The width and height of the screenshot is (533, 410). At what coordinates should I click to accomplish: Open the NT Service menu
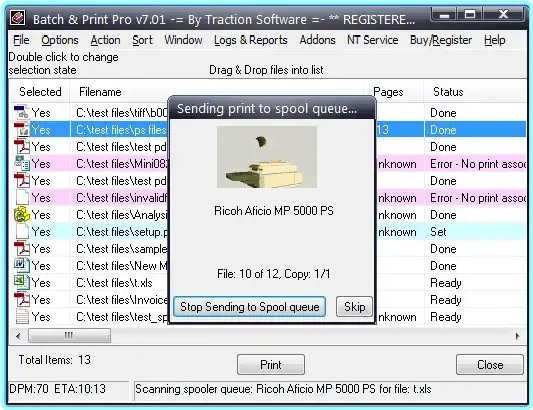click(x=373, y=40)
